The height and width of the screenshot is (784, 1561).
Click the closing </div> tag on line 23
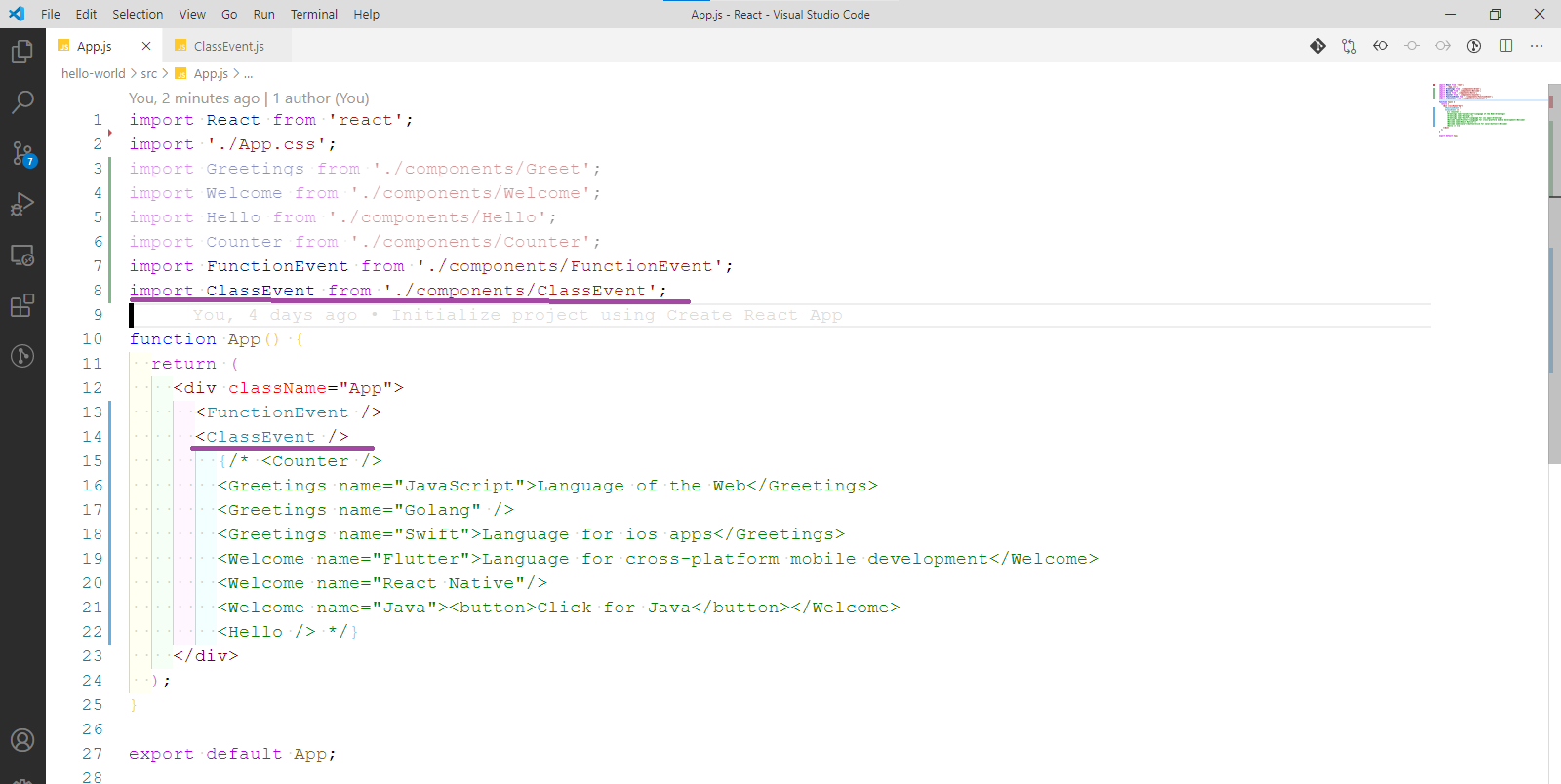click(206, 656)
